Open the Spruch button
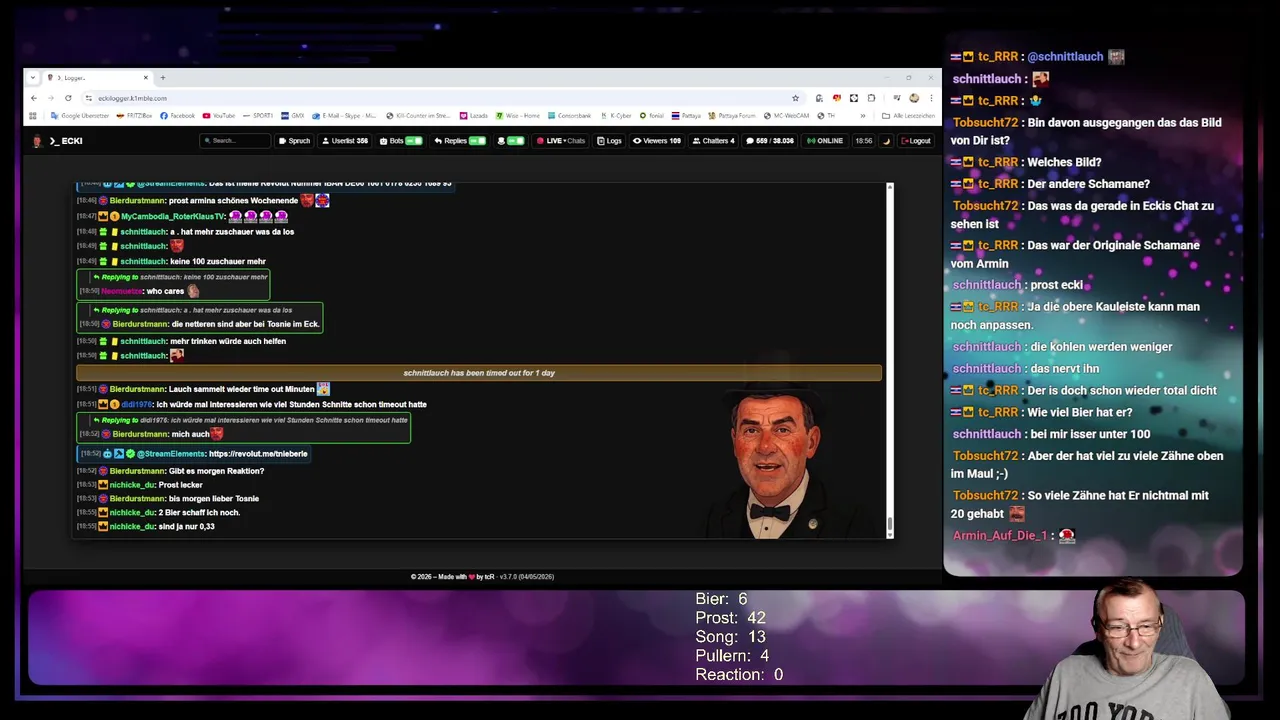The width and height of the screenshot is (1280, 720). coord(294,141)
